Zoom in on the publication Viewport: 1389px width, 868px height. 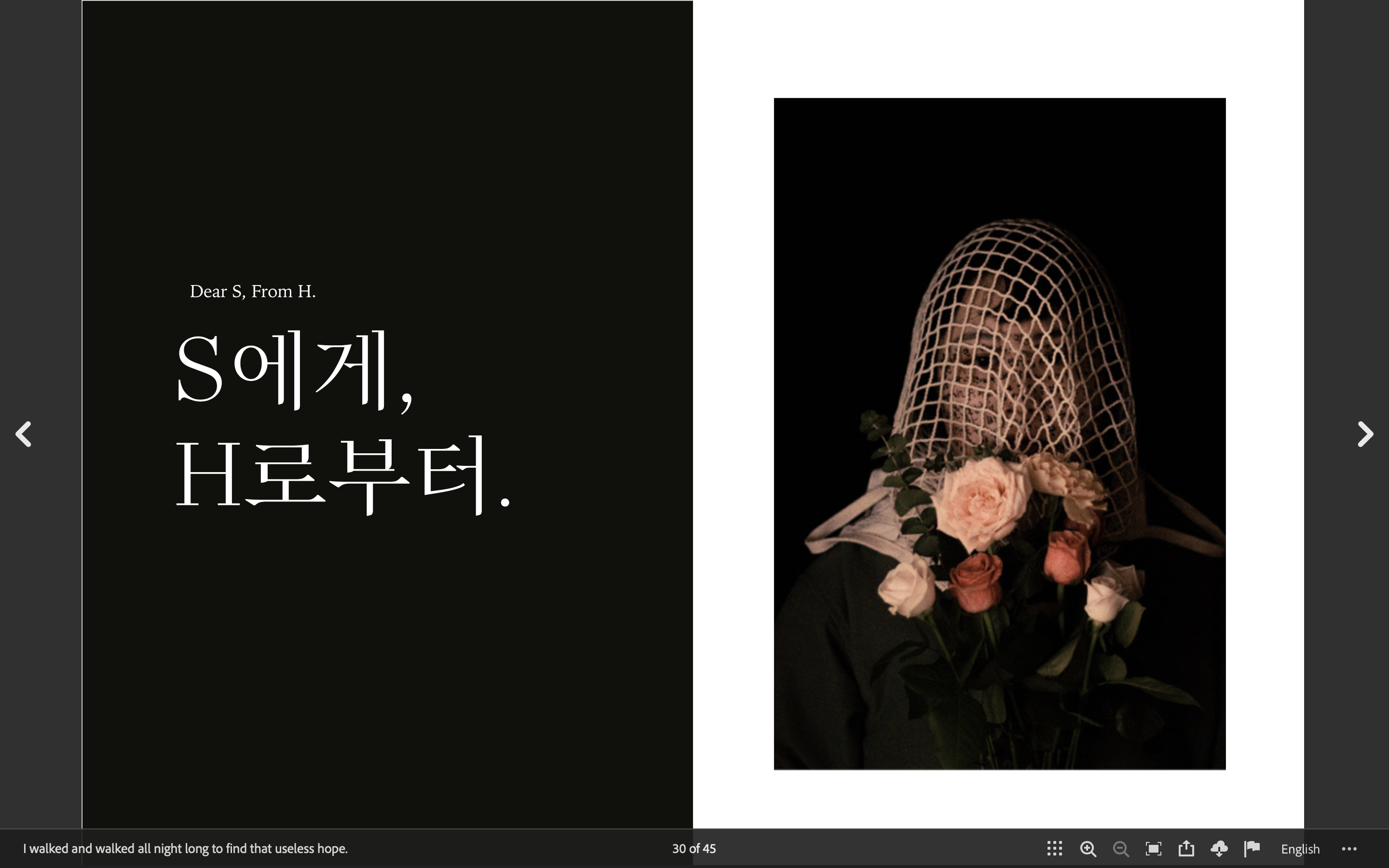pyautogui.click(x=1088, y=849)
